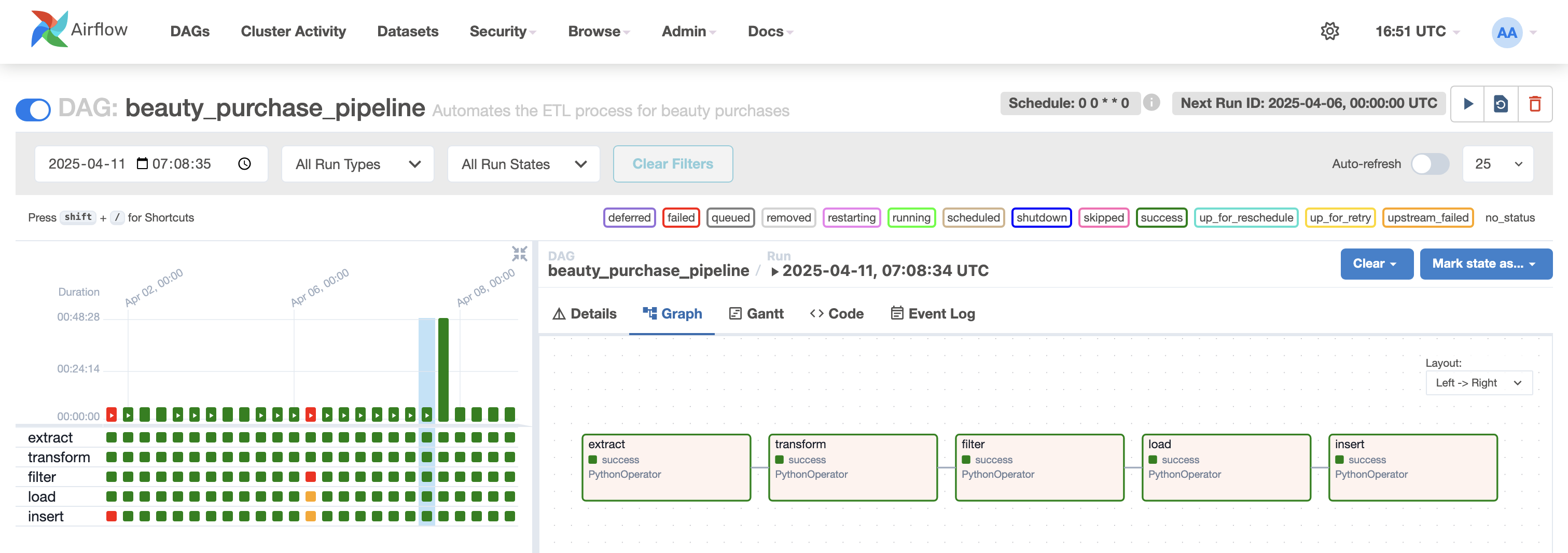This screenshot has height=553, width=1568.
Task: Click the schedule info icon
Action: coord(1151,102)
